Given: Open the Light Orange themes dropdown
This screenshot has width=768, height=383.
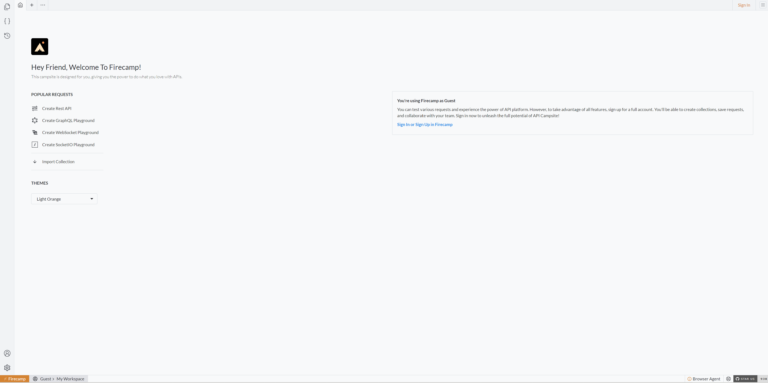Looking at the screenshot, I should (x=64, y=199).
